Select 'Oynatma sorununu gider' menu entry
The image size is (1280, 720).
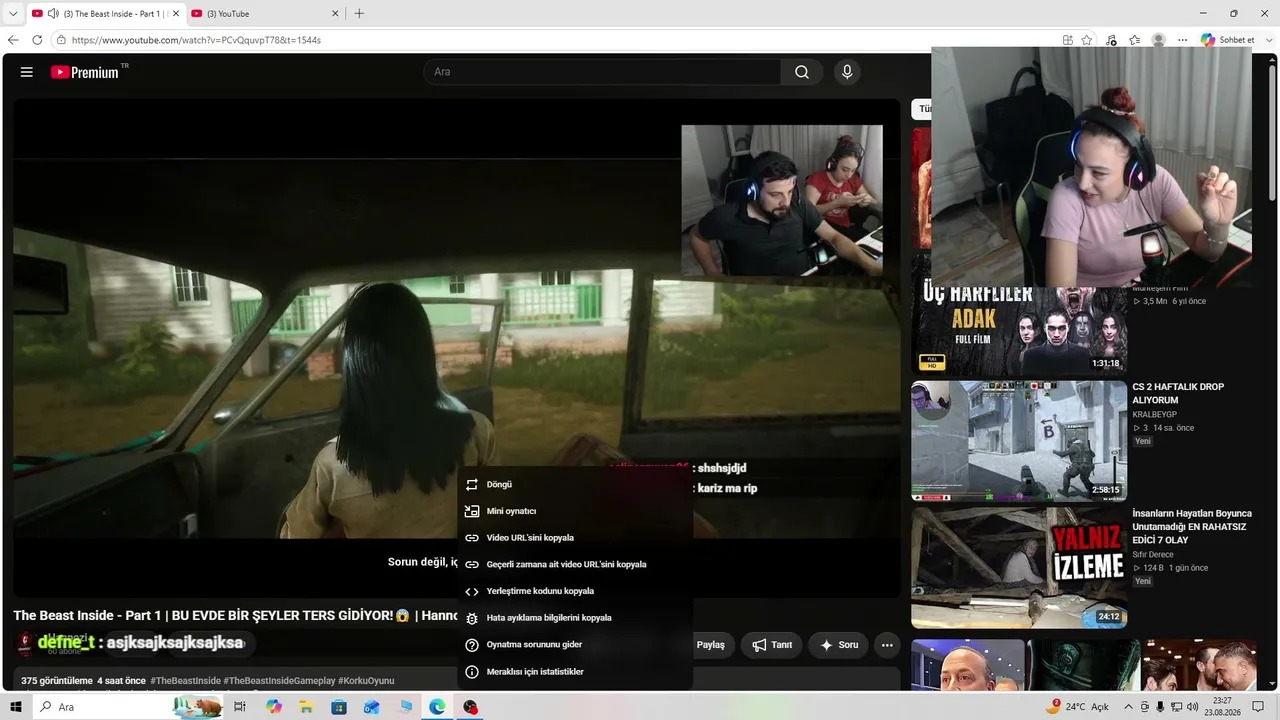pyautogui.click(x=575, y=645)
